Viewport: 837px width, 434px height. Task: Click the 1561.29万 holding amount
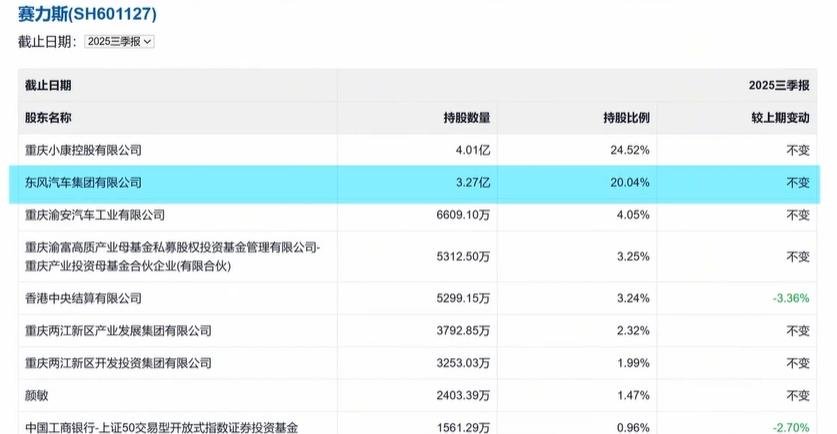click(x=463, y=428)
